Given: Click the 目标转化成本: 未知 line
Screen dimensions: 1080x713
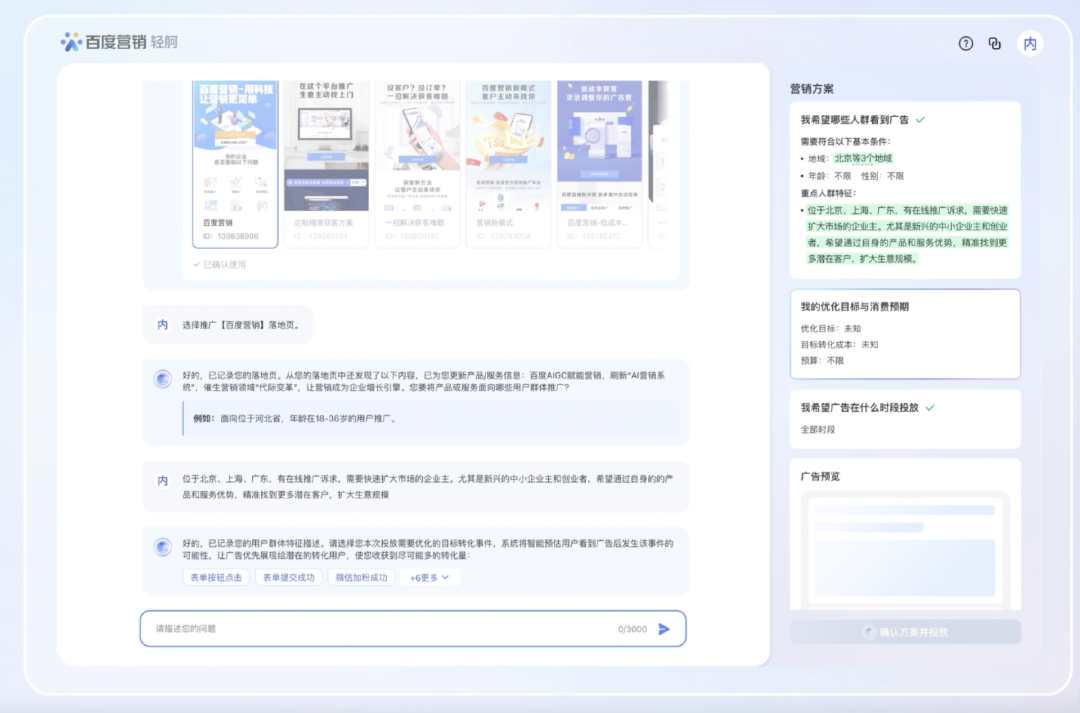Looking at the screenshot, I should 839,344.
